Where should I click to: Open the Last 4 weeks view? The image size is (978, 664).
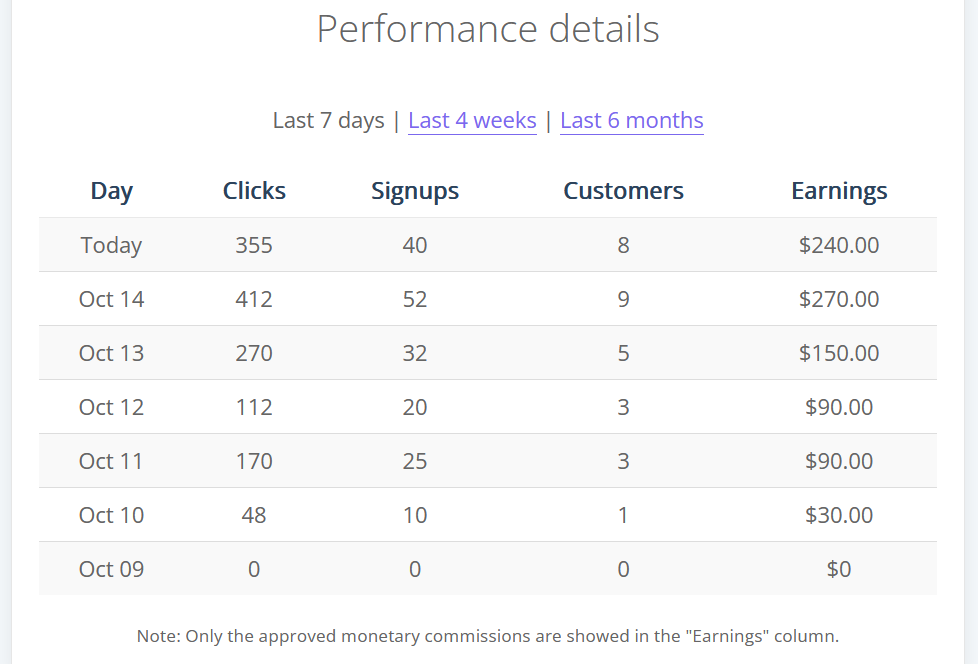pos(472,120)
